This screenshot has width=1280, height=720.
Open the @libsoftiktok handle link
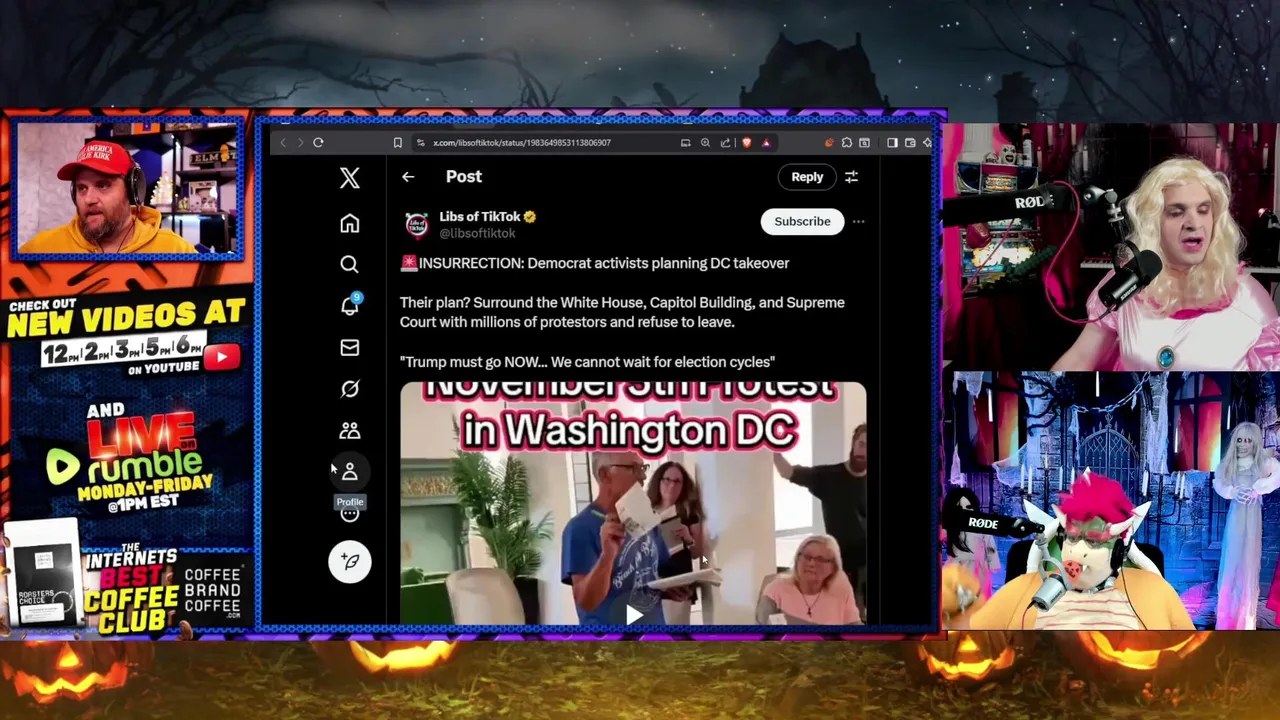[x=477, y=233]
